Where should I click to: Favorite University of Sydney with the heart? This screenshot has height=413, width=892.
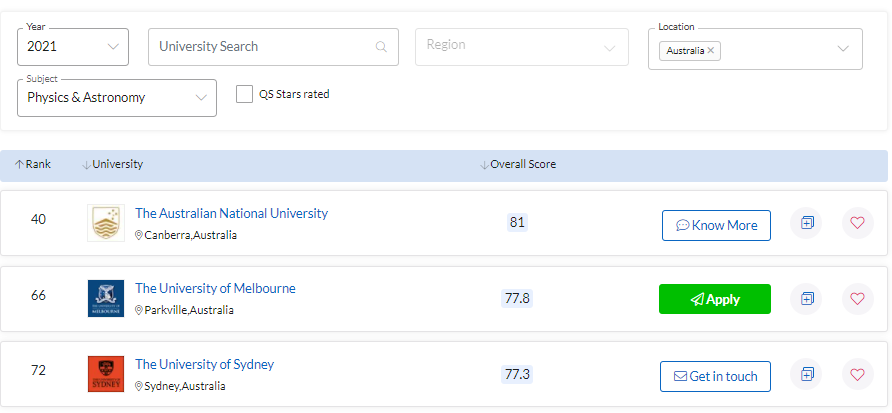[857, 374]
